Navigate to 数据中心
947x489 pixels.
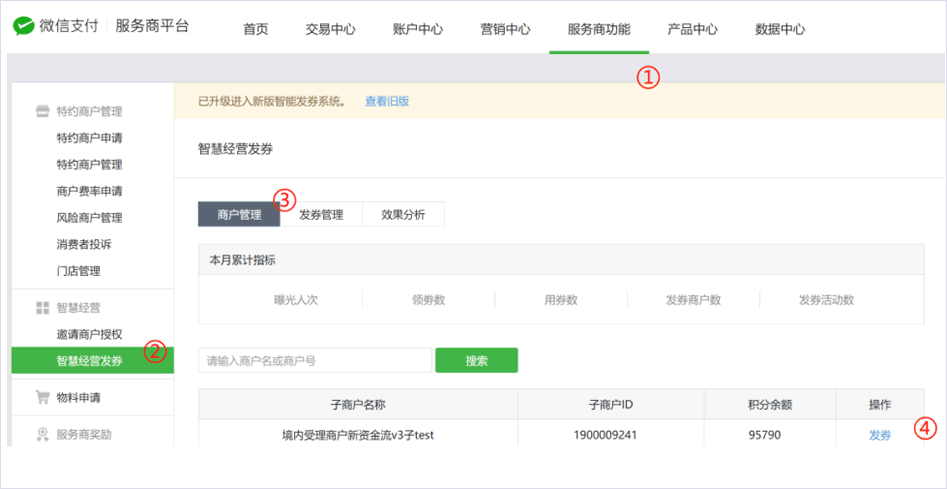(780, 29)
